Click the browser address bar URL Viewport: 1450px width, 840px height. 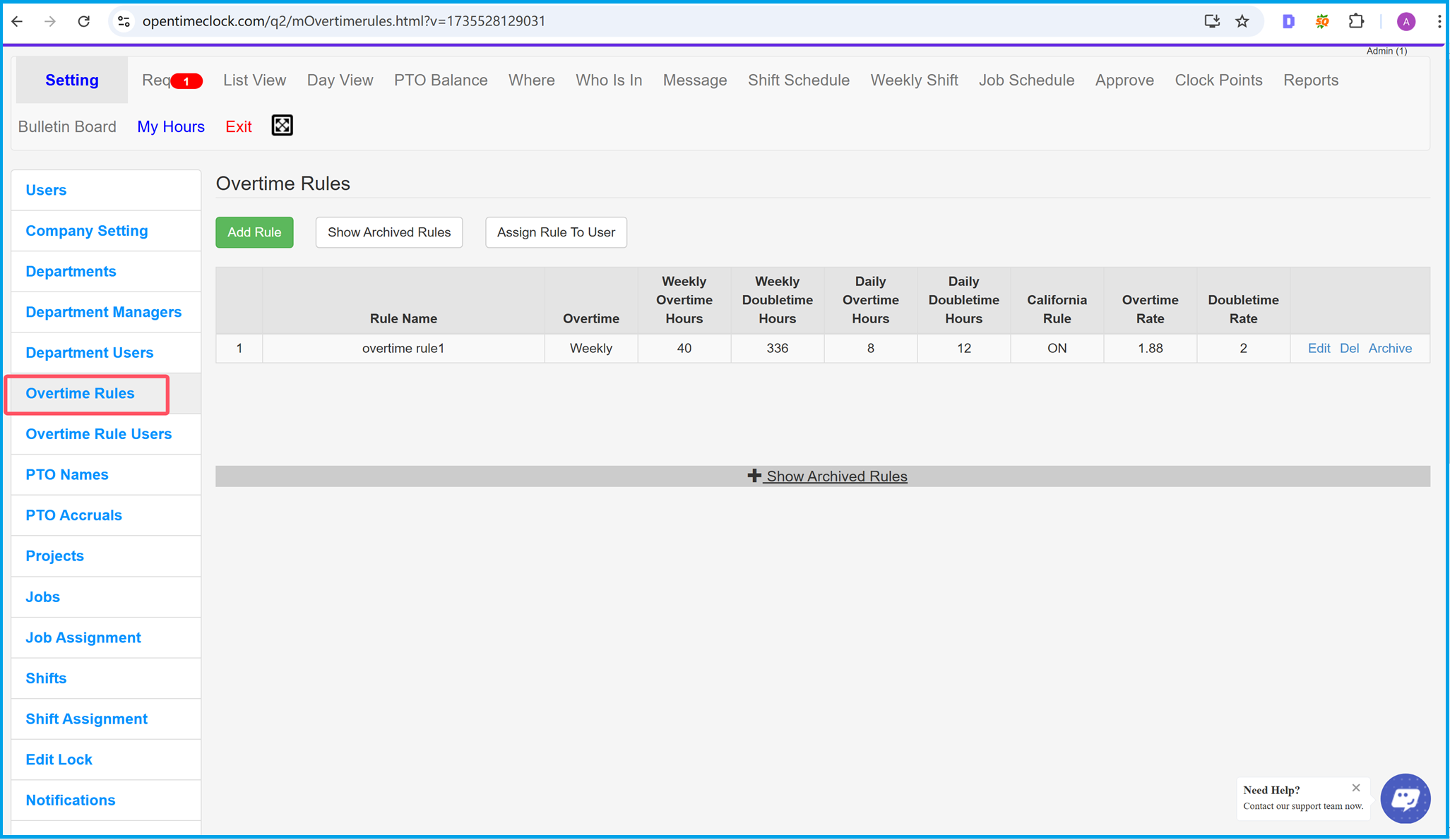coord(344,21)
